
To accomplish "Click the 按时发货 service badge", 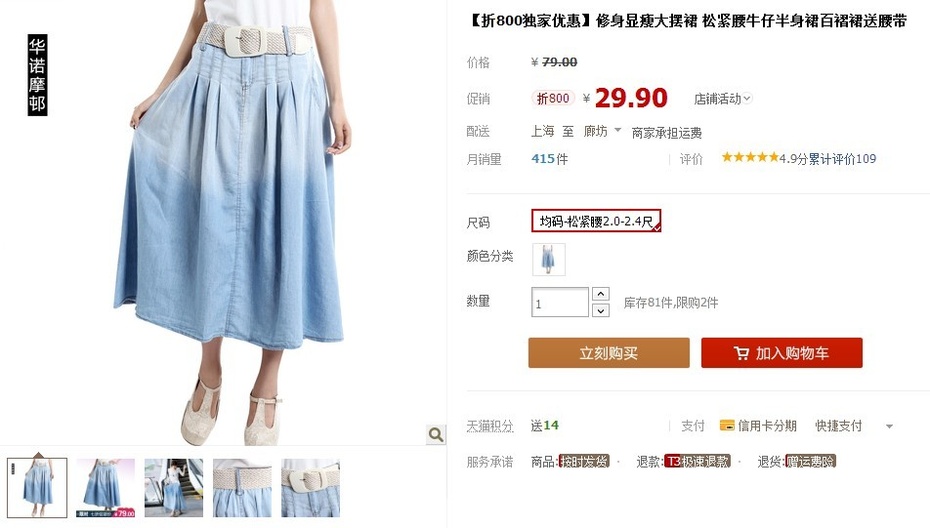I will (584, 461).
